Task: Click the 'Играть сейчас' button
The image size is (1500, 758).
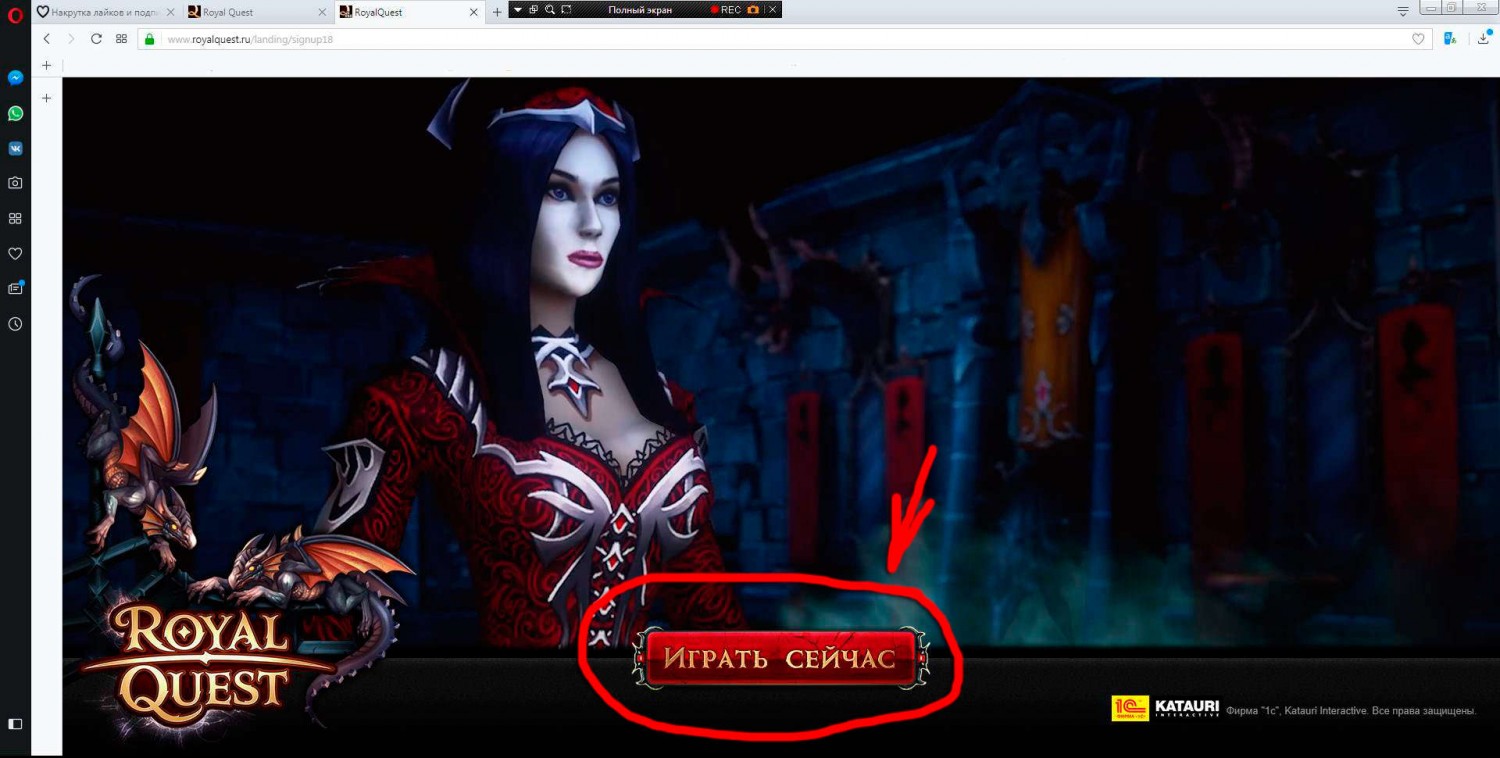Action: [780, 659]
